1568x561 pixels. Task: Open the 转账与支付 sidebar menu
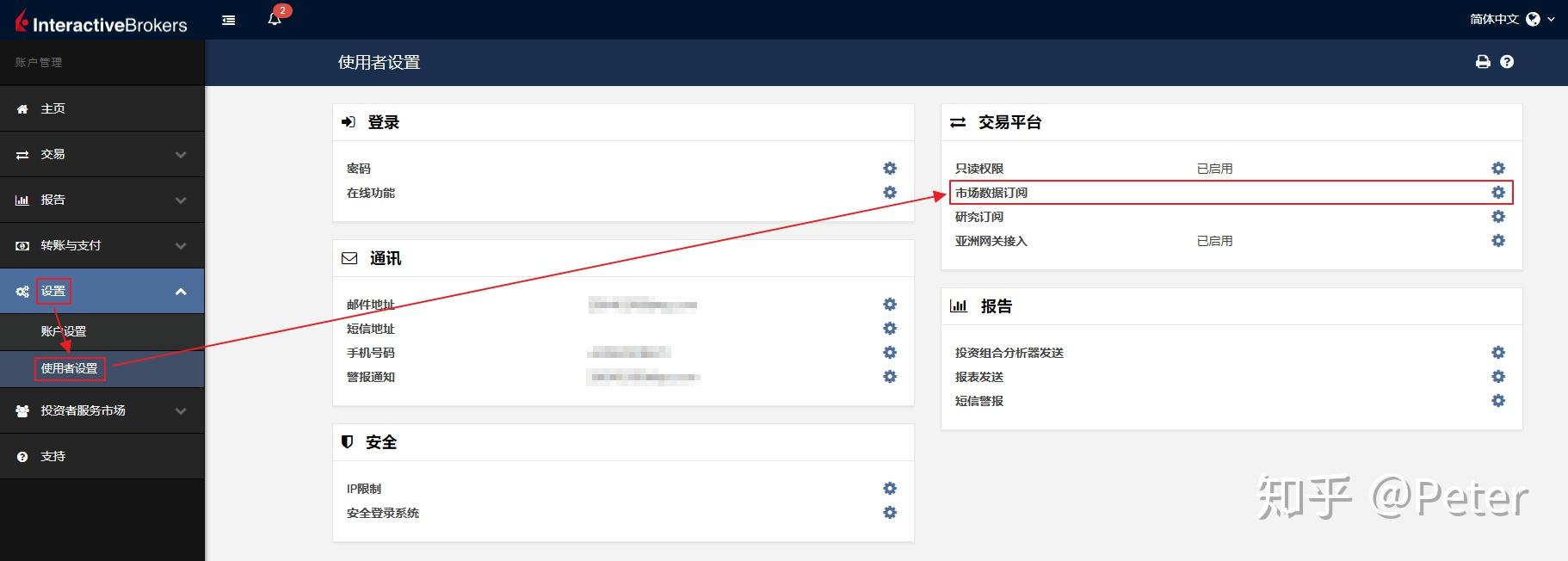[102, 245]
